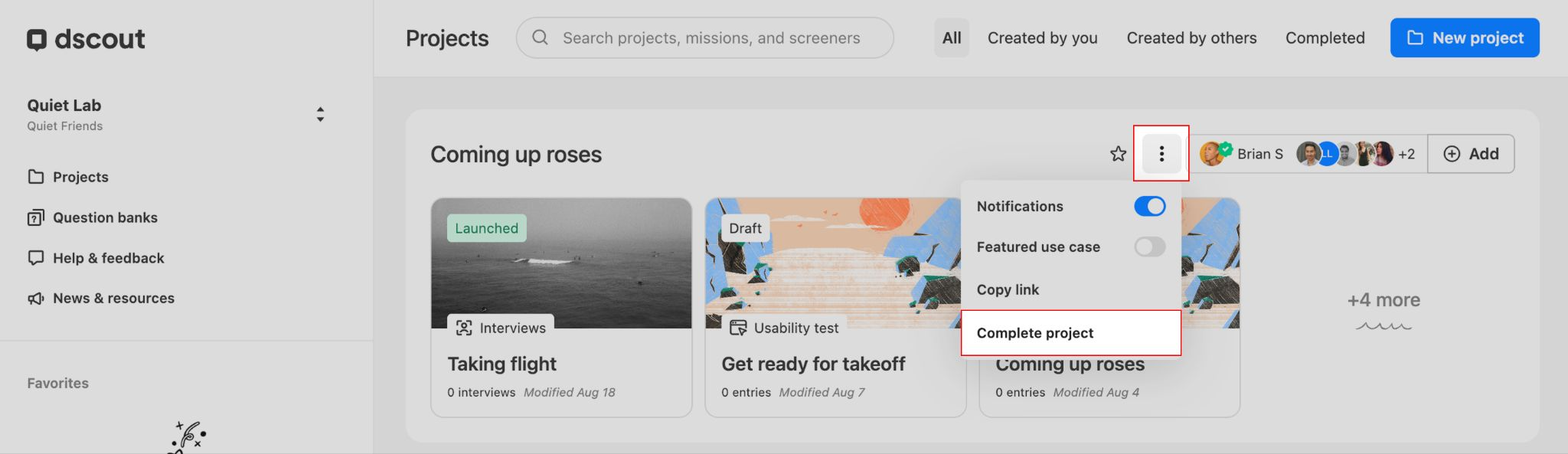Click Add to add team members
Screen dimensions: 1568x454
tap(1471, 154)
